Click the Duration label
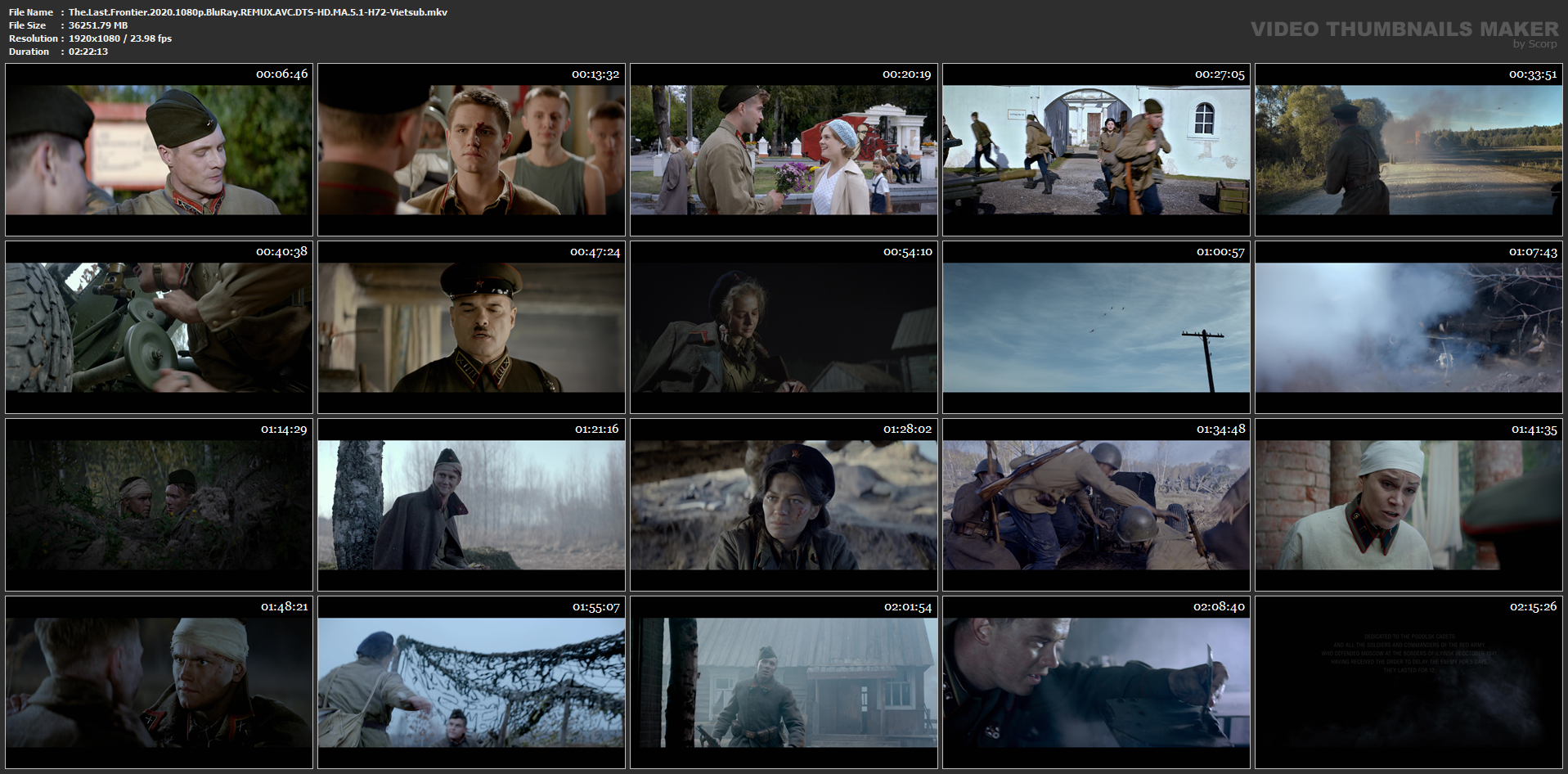 click(x=29, y=52)
